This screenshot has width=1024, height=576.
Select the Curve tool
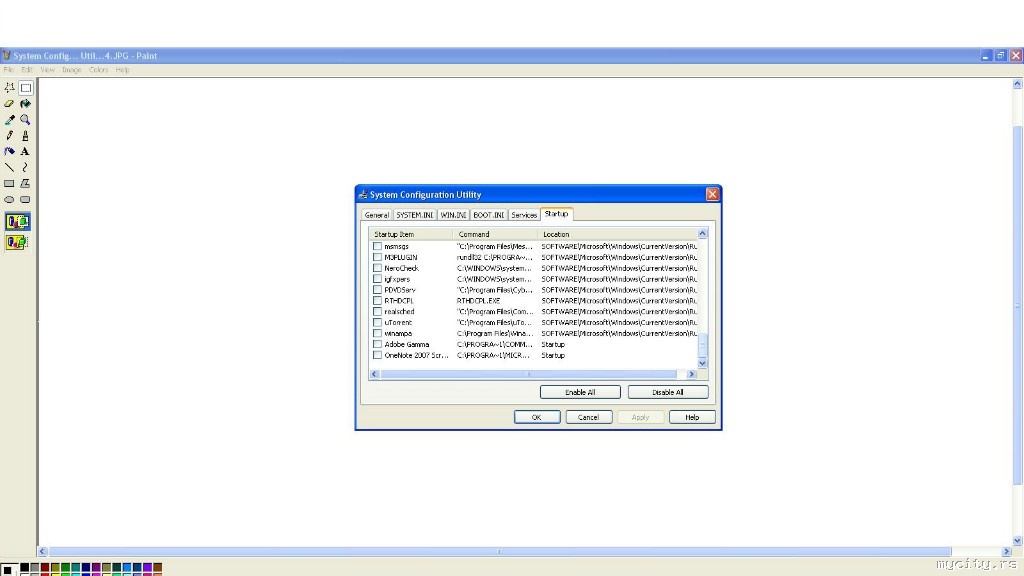click(x=25, y=168)
